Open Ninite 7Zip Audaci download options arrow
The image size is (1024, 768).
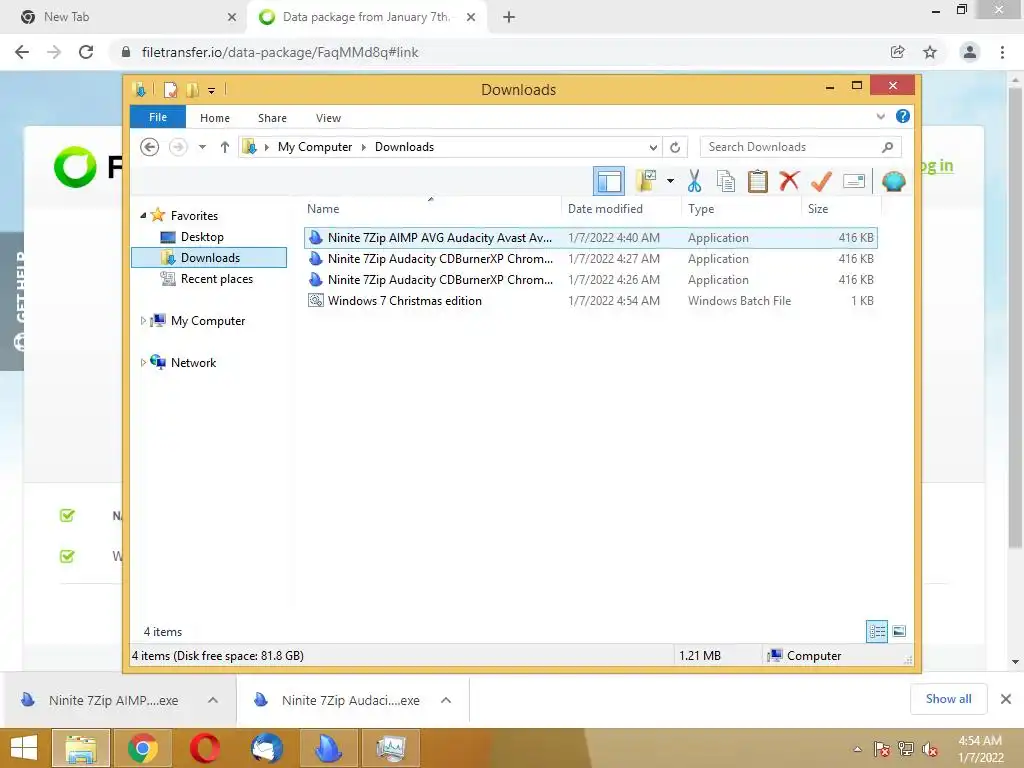[x=446, y=700]
